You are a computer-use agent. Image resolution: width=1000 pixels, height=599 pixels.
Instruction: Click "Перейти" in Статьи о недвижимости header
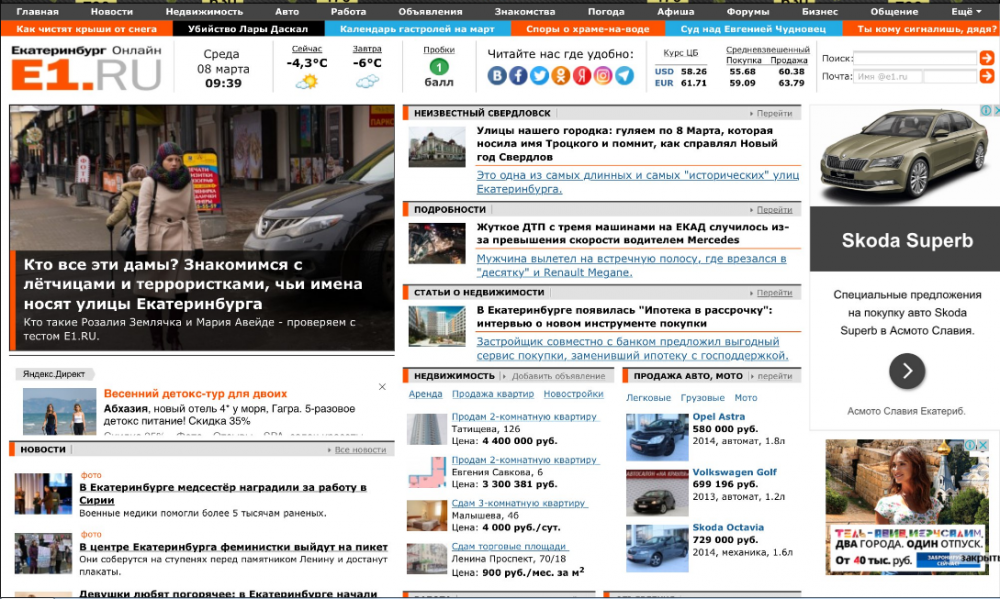(x=774, y=293)
